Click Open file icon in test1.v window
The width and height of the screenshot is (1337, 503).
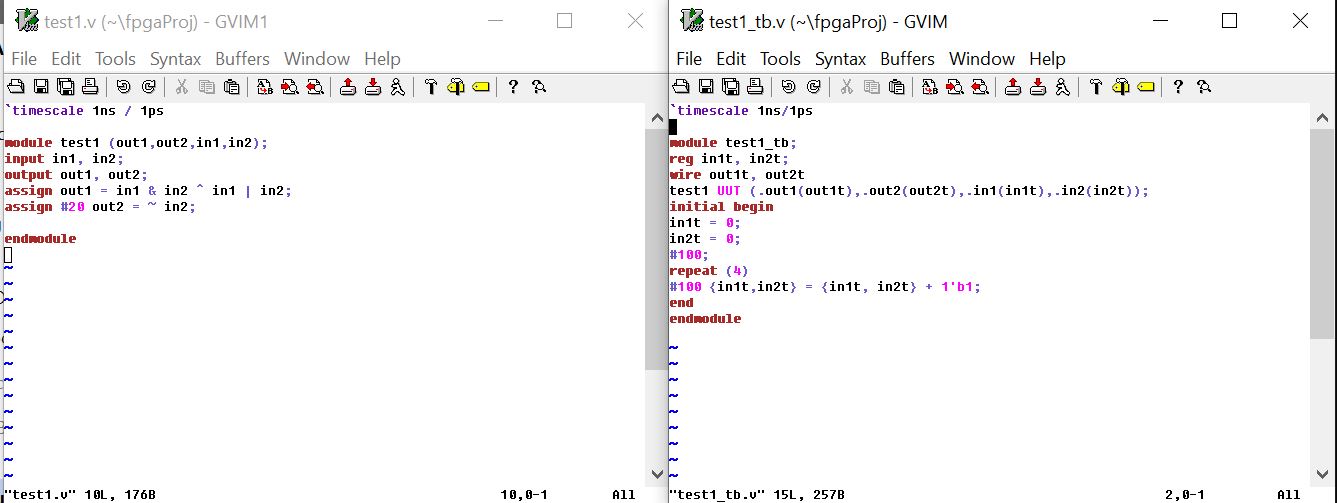16,87
